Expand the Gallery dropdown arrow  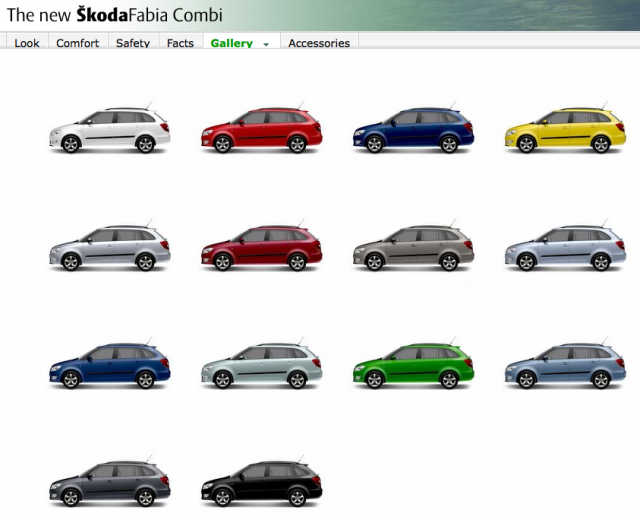pos(266,44)
